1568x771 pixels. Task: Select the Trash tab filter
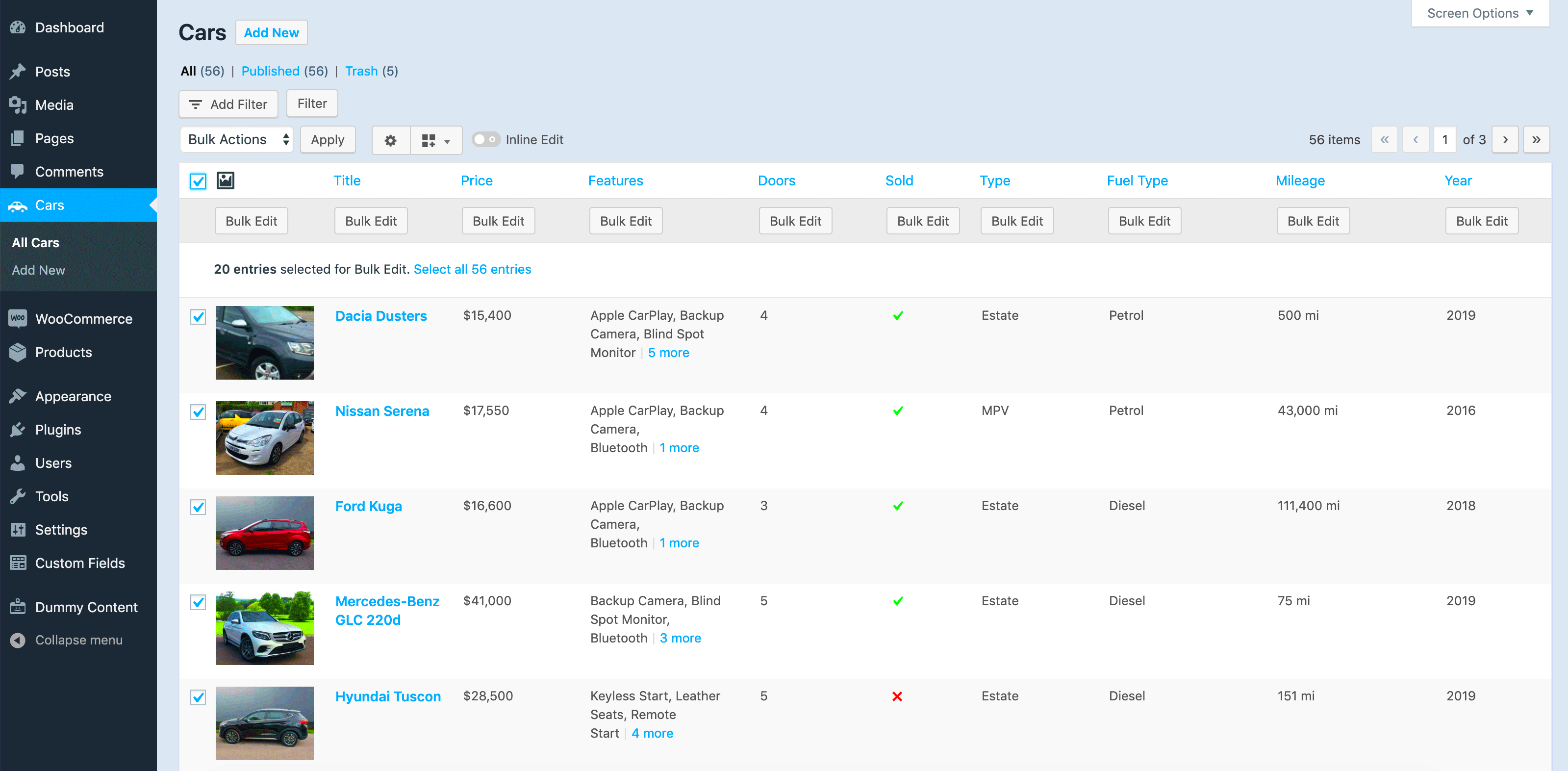[x=361, y=70]
